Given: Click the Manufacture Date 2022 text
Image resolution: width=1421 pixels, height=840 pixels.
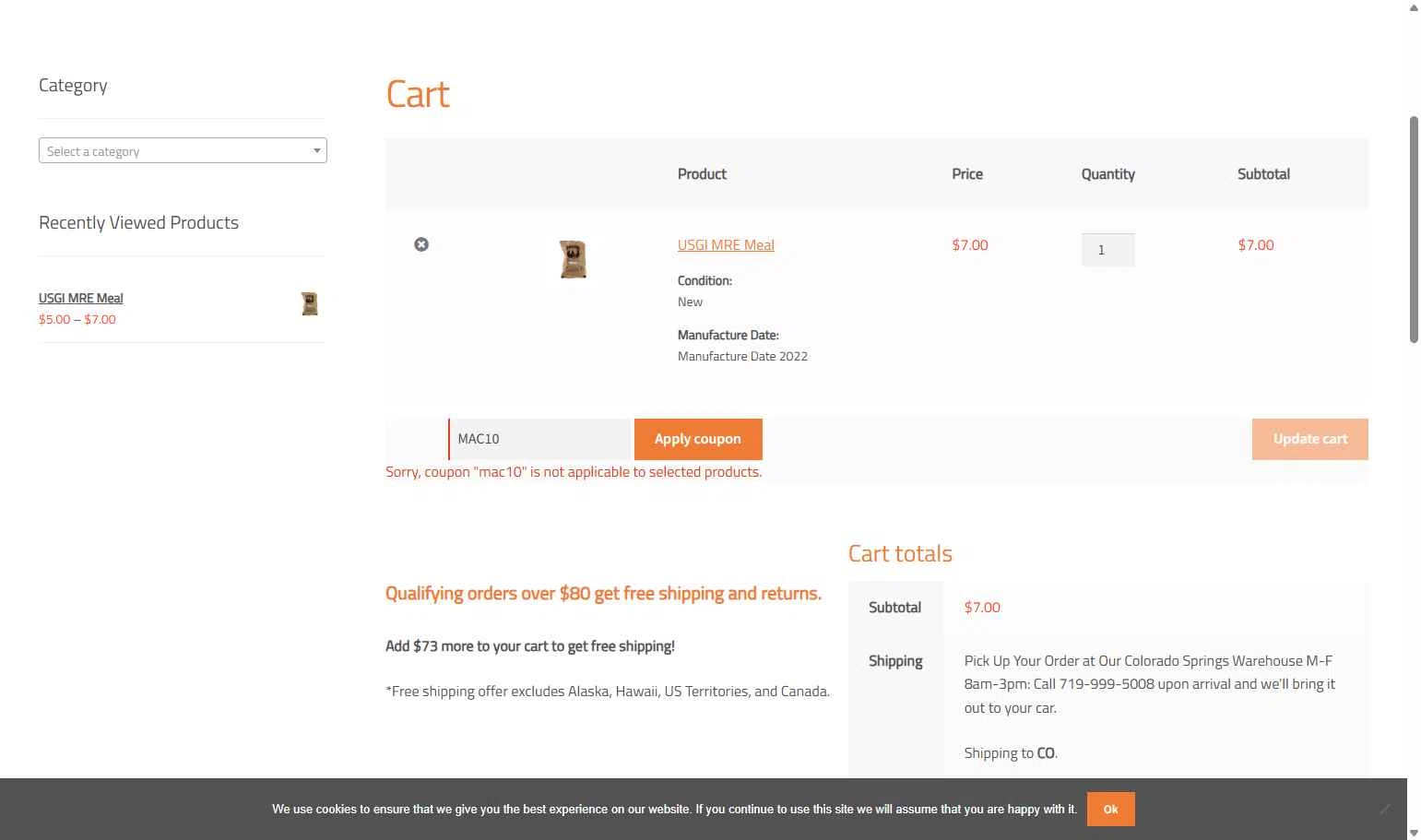Looking at the screenshot, I should click(x=742, y=356).
